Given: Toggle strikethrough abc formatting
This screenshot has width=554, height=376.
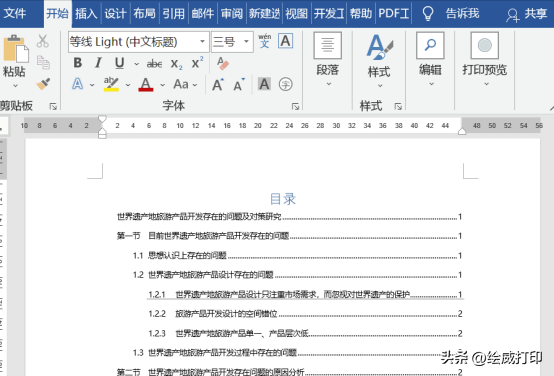Looking at the screenshot, I should click(x=154, y=64).
